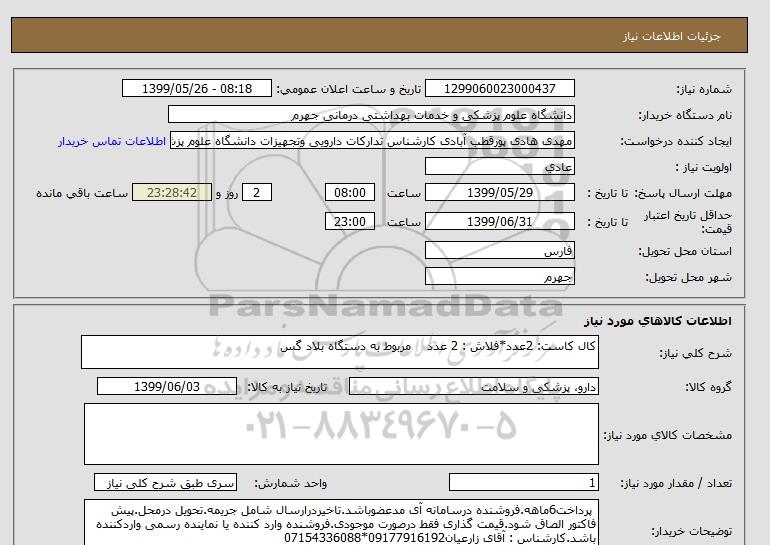770x545 pixels.
Task: Click the label مشخصات کالای مورد نیاز
Action: coord(668,435)
